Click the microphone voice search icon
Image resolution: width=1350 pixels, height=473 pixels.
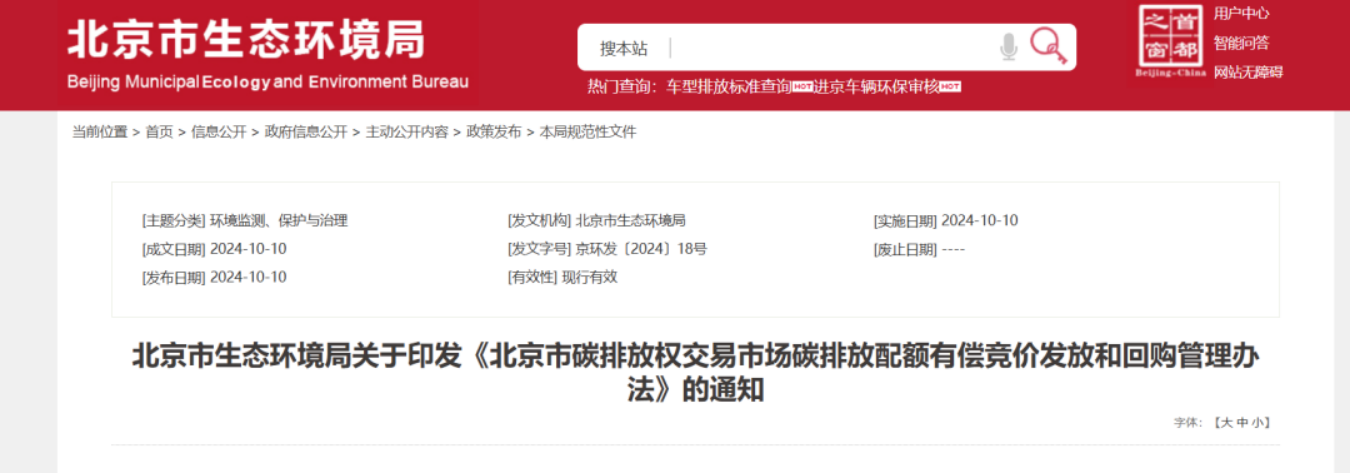(x=1008, y=46)
